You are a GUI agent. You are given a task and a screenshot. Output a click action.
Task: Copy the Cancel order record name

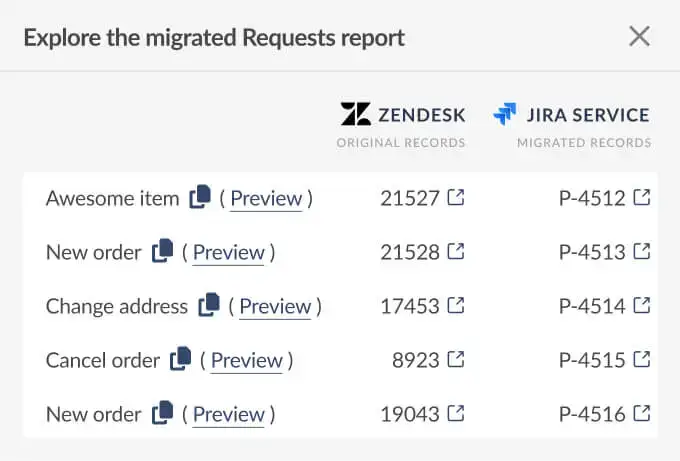coord(181,359)
